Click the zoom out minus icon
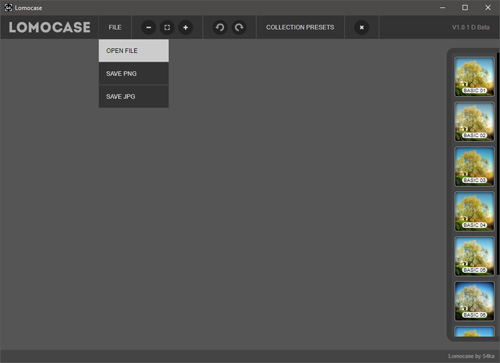Image resolution: width=500 pixels, height=363 pixels. [x=149, y=27]
